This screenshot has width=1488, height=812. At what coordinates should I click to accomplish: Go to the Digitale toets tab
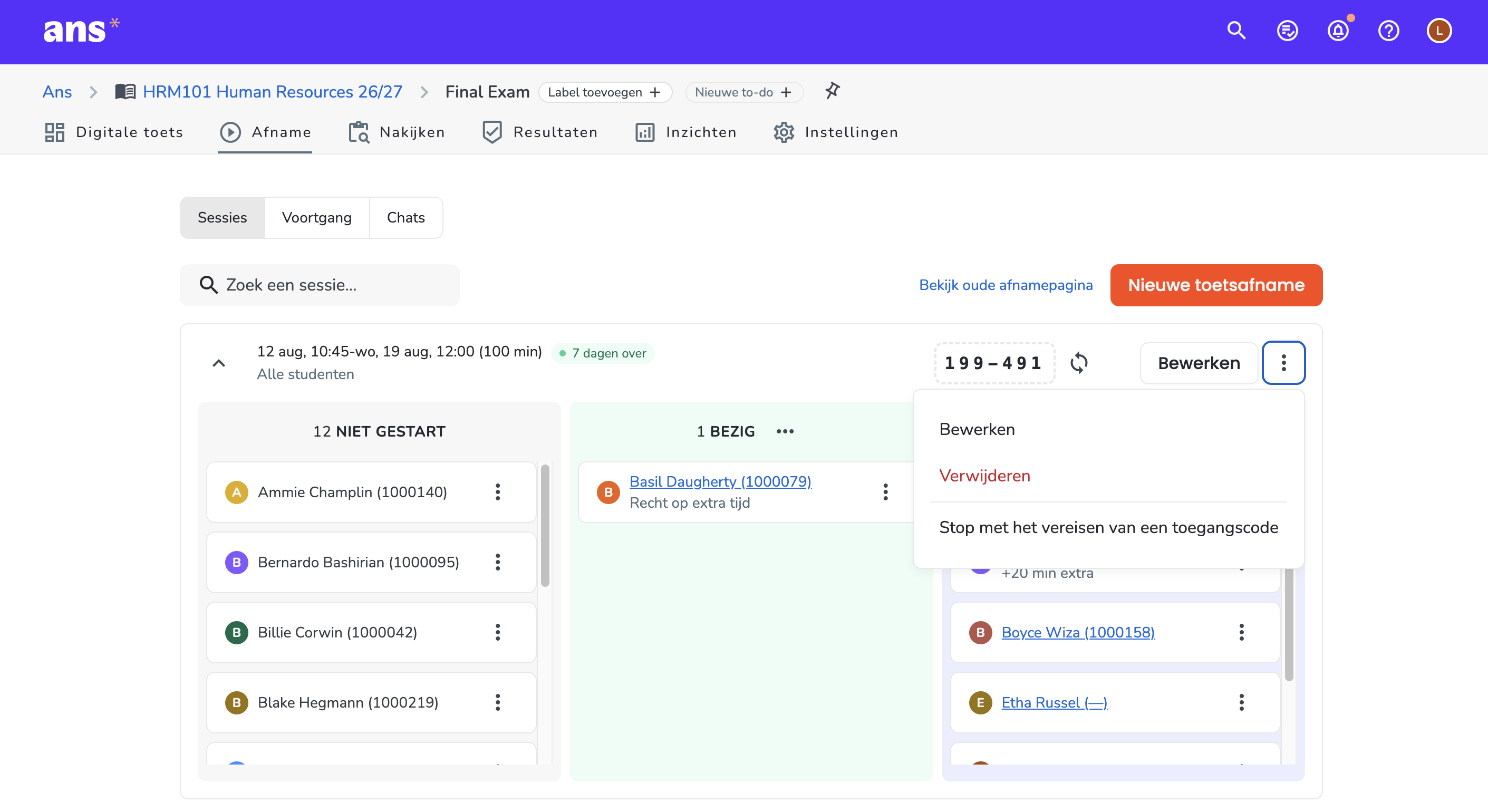[x=114, y=132]
